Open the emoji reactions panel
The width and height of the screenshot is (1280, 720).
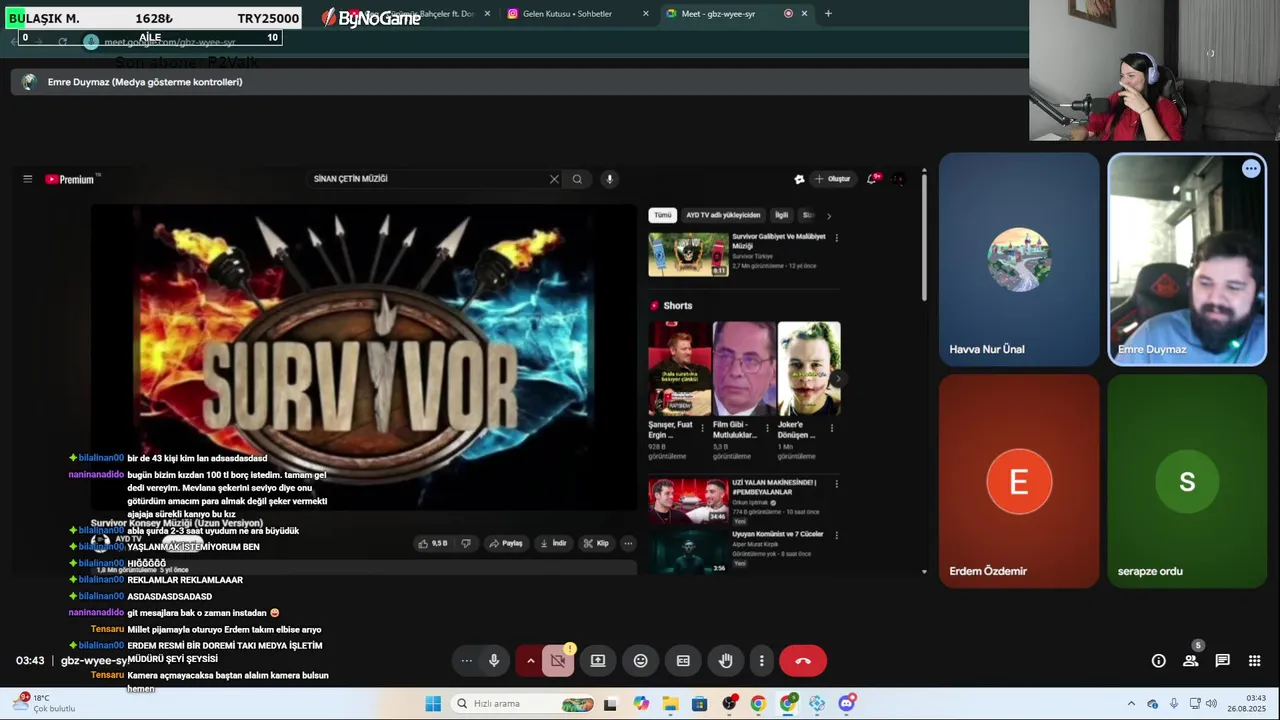[x=641, y=661]
